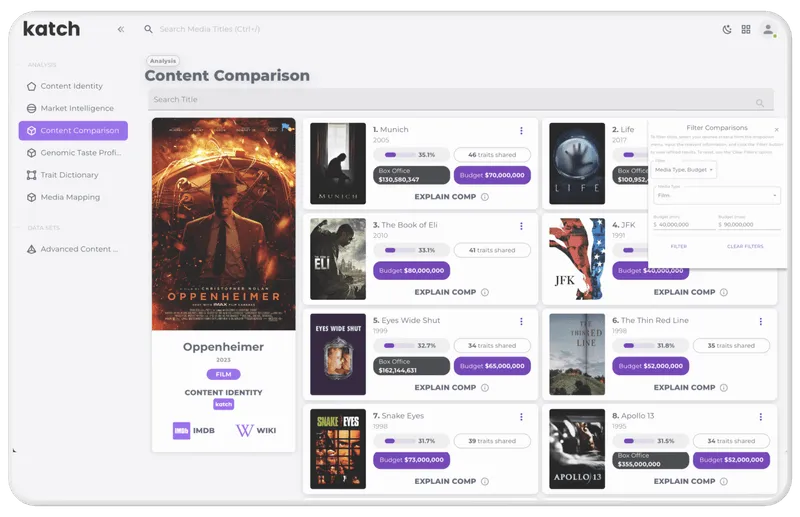The height and width of the screenshot is (517, 800).
Task: Open the three-dot menu for Munich
Action: point(521,131)
